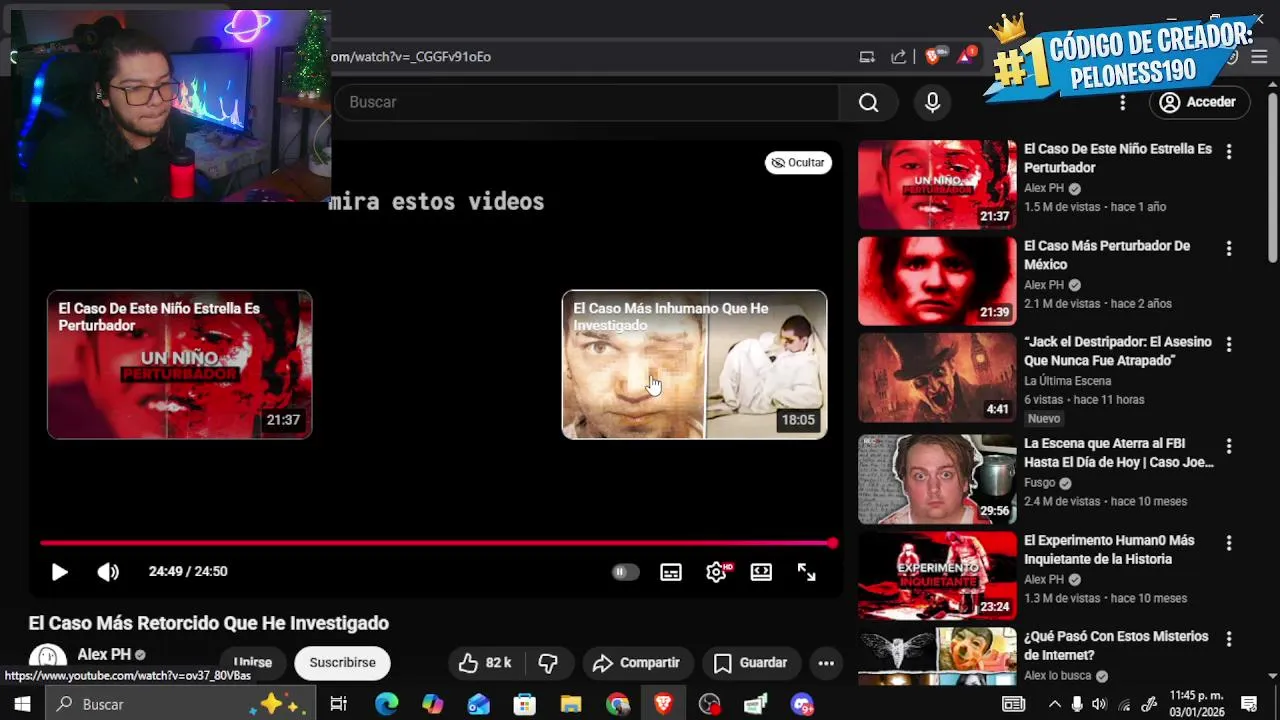Image resolution: width=1280 pixels, height=720 pixels.
Task: Open options menu for 'La Escena que Aterra' video
Action: point(1229,446)
